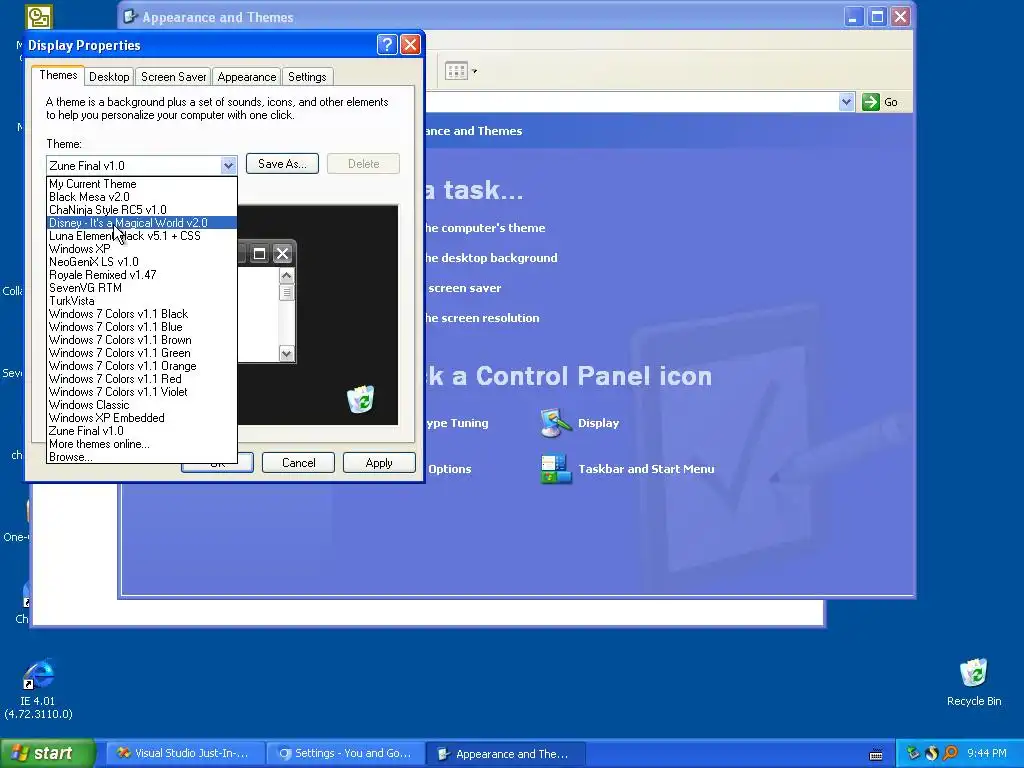Choose Browse... entry in theme list
1024x768 pixels.
pyautogui.click(x=142, y=457)
